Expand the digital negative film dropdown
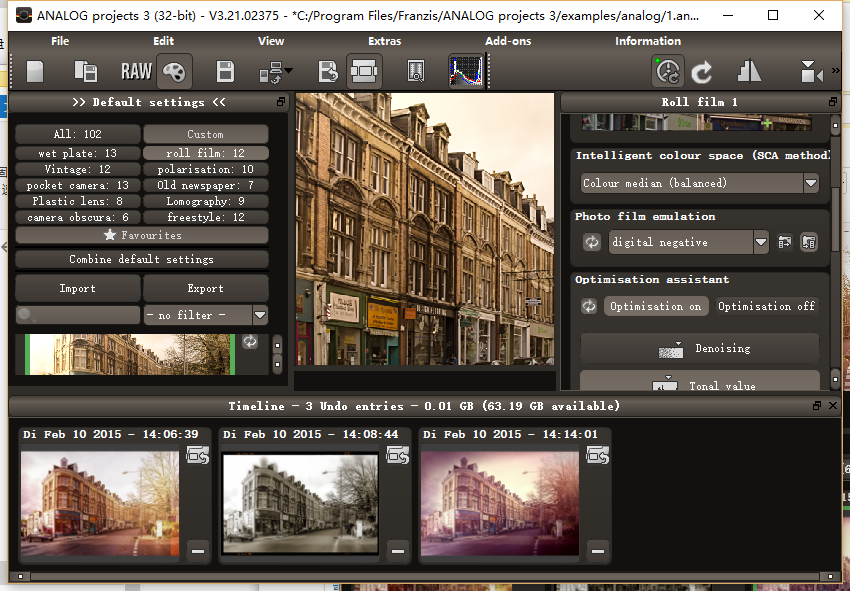The width and height of the screenshot is (850, 591). [760, 242]
